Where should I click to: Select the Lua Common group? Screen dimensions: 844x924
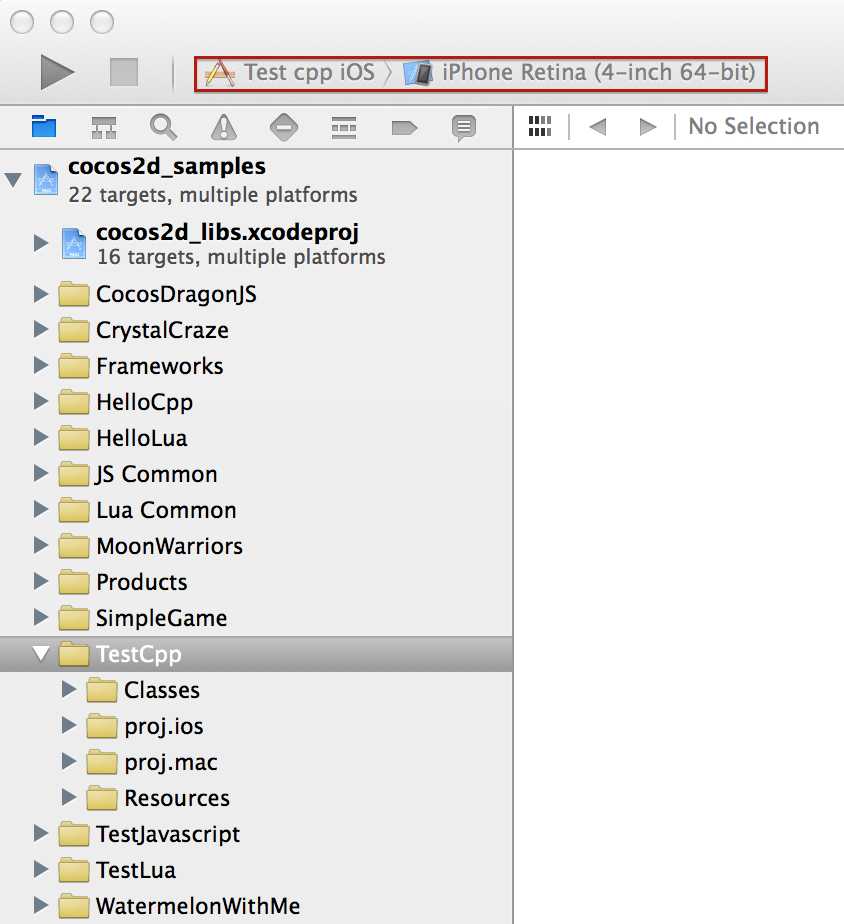[256, 510]
